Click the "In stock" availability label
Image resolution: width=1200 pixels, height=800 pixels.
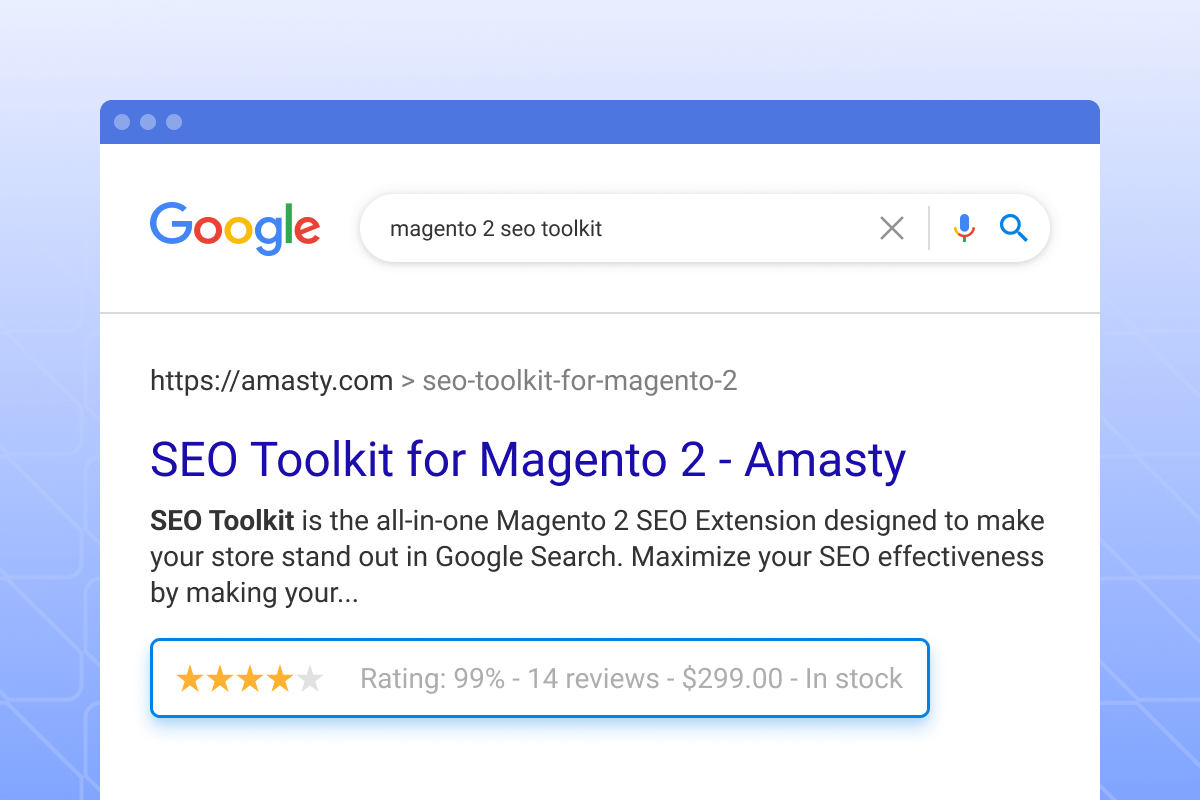pyautogui.click(x=854, y=679)
